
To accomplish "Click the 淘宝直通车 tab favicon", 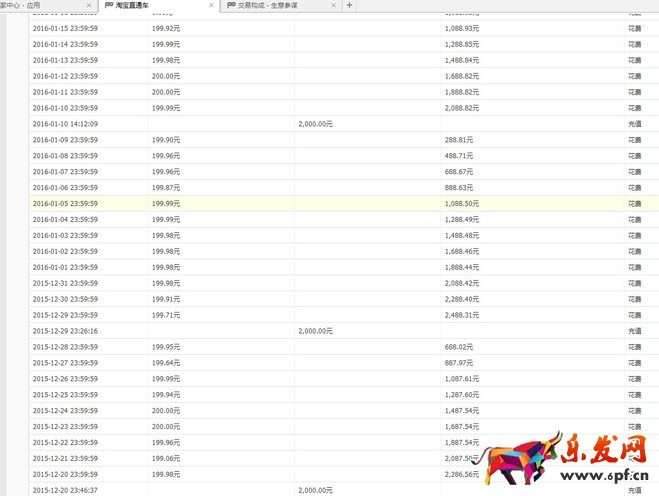I will click(109, 5).
